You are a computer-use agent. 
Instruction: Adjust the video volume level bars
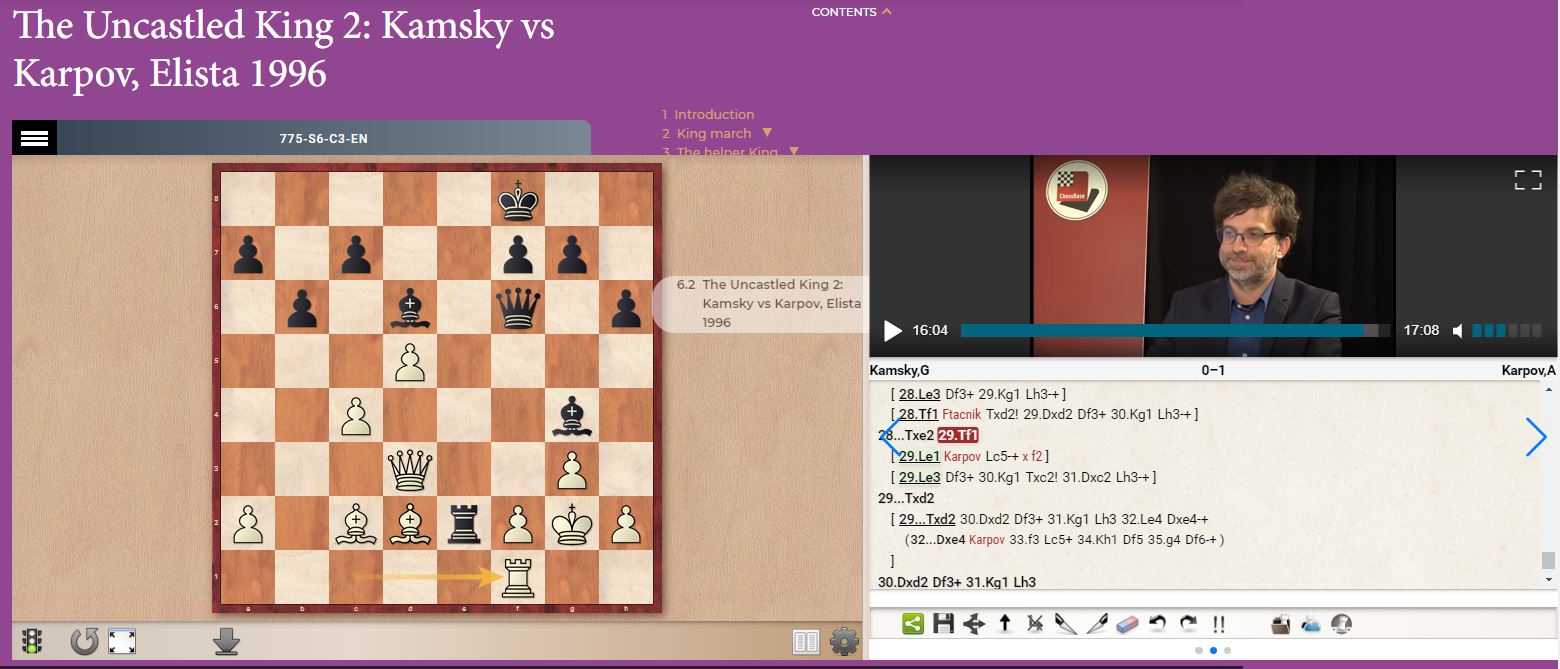coord(1508,330)
